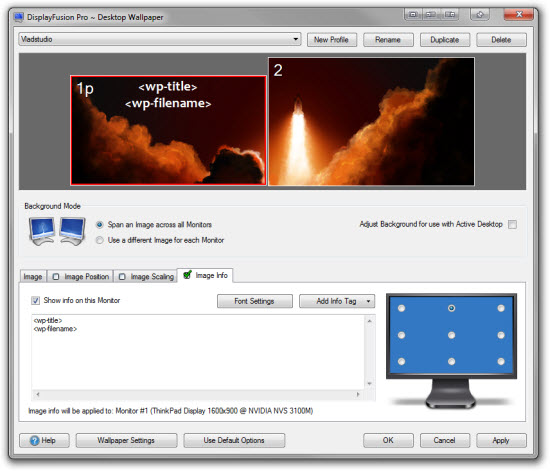Click the Rename profile button
This screenshot has height=471, width=550.
pyautogui.click(x=388, y=40)
